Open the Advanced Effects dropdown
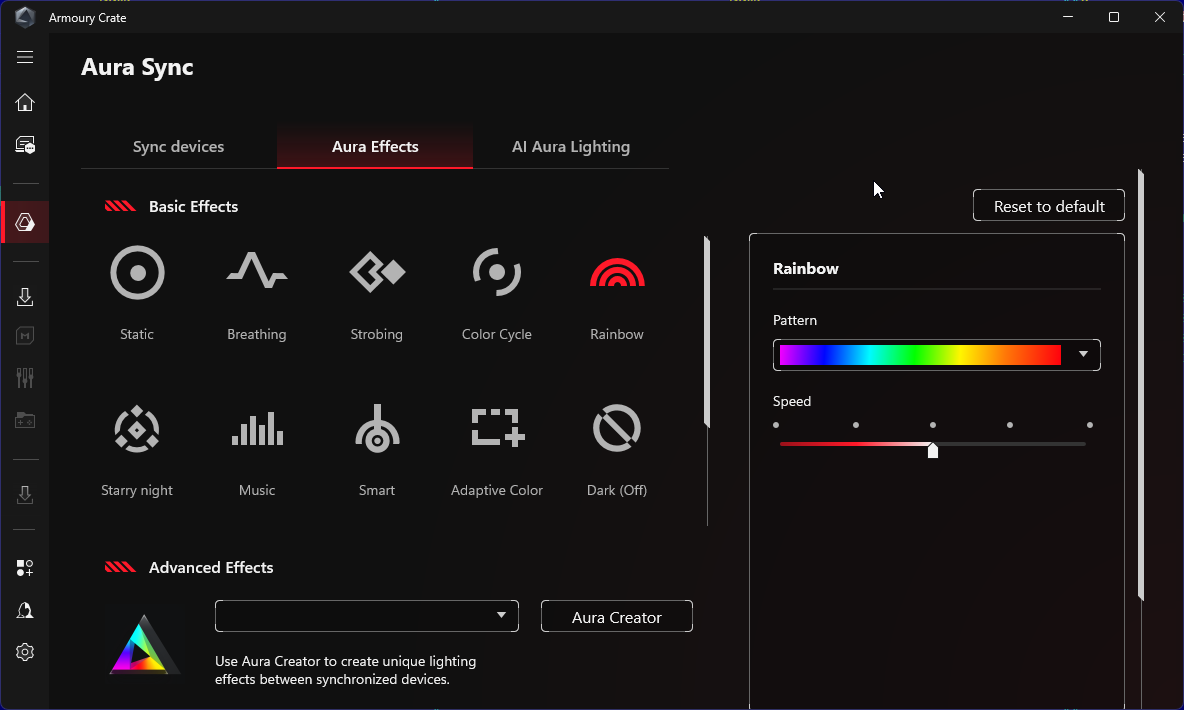The image size is (1184, 710). [367, 616]
